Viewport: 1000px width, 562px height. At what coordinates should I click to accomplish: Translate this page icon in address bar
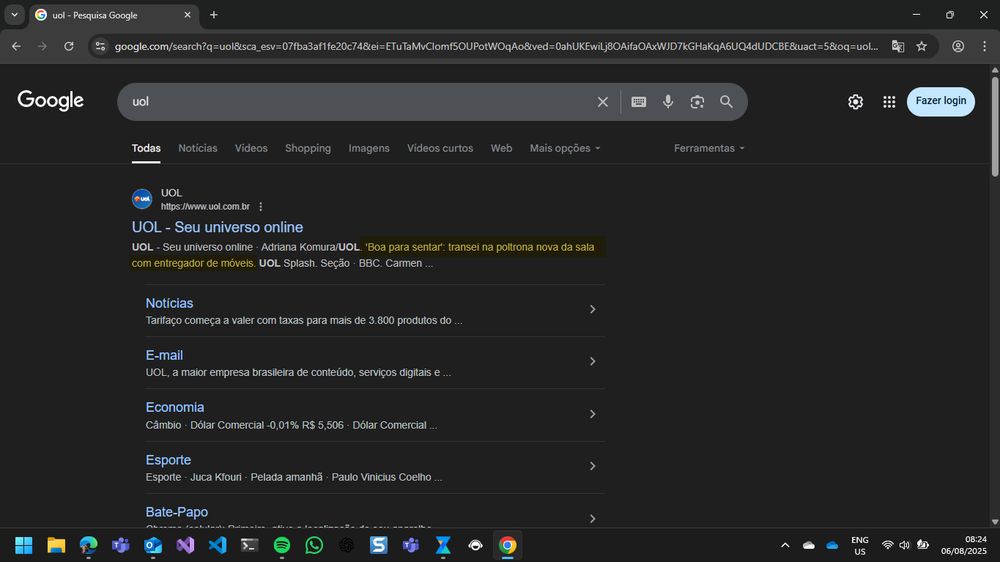[897, 46]
